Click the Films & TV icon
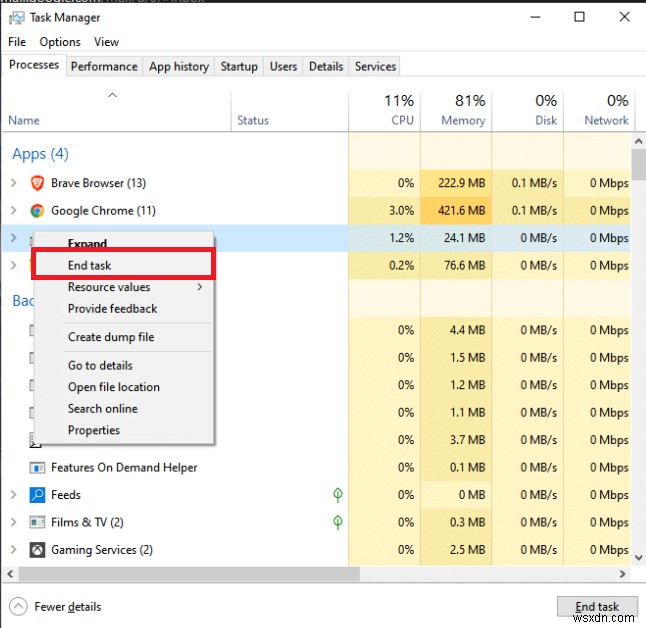 pos(37,522)
